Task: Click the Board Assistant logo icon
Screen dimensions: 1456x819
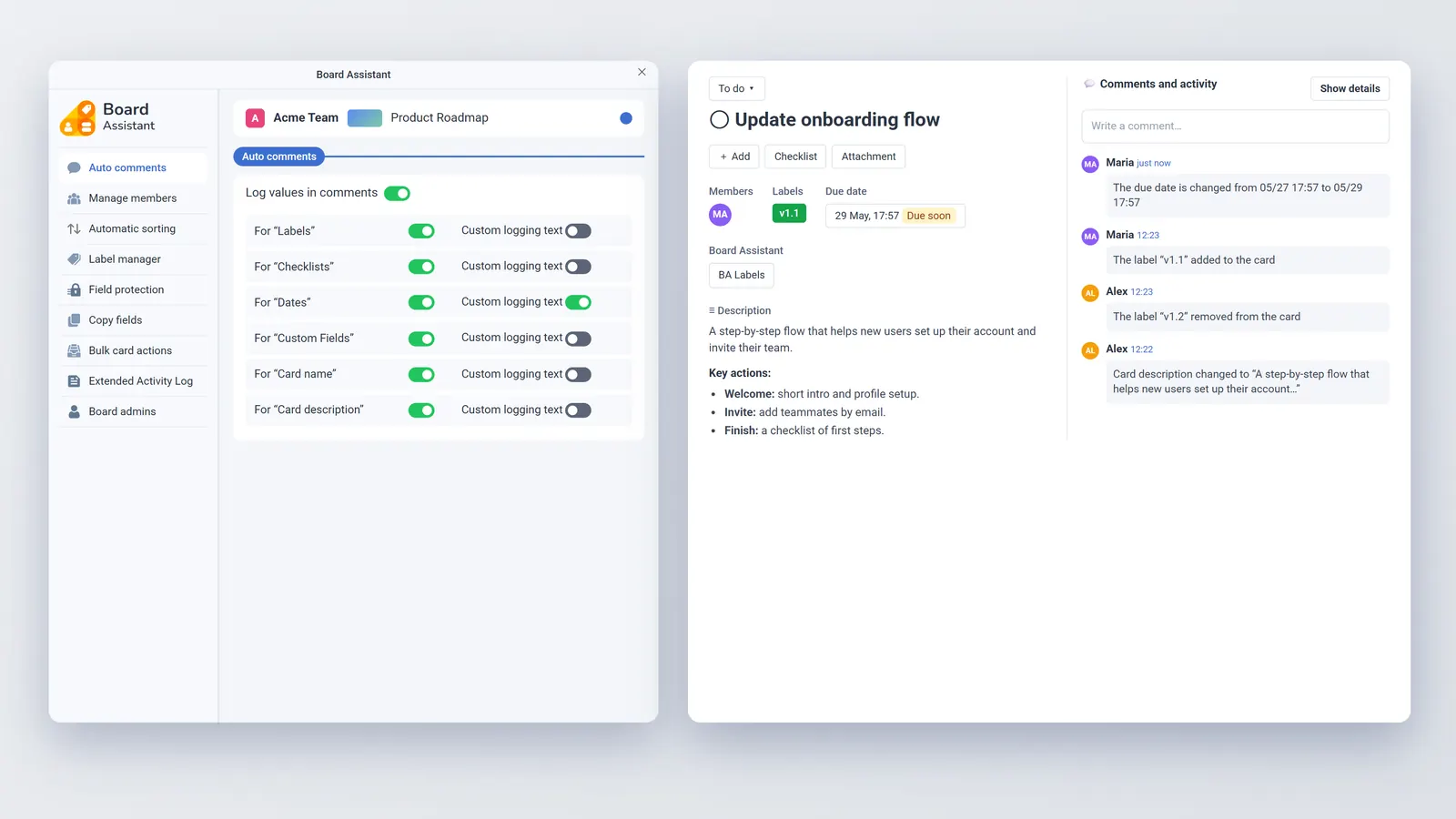Action: point(78,118)
